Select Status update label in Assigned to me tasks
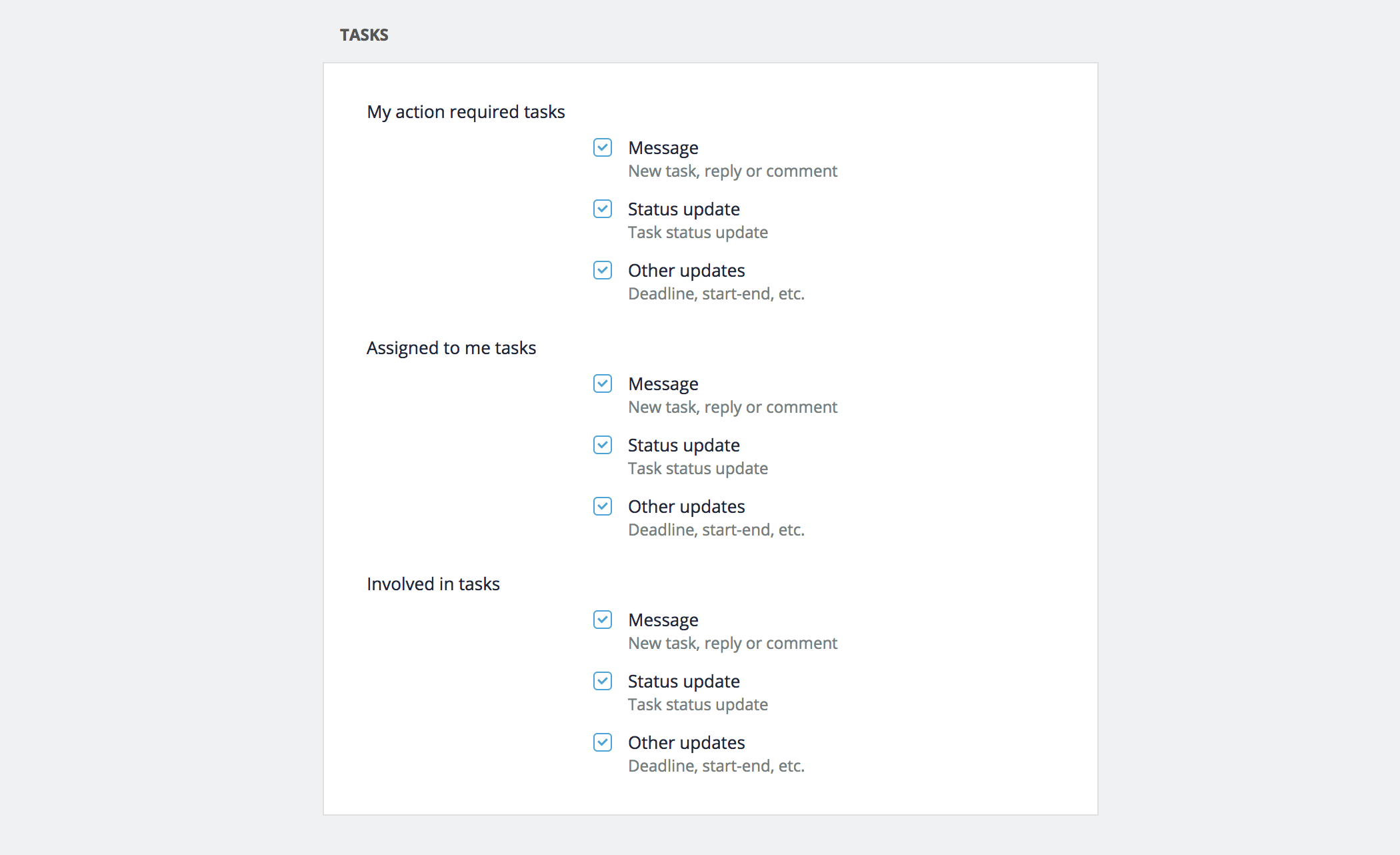The height and width of the screenshot is (855, 1400). point(684,446)
